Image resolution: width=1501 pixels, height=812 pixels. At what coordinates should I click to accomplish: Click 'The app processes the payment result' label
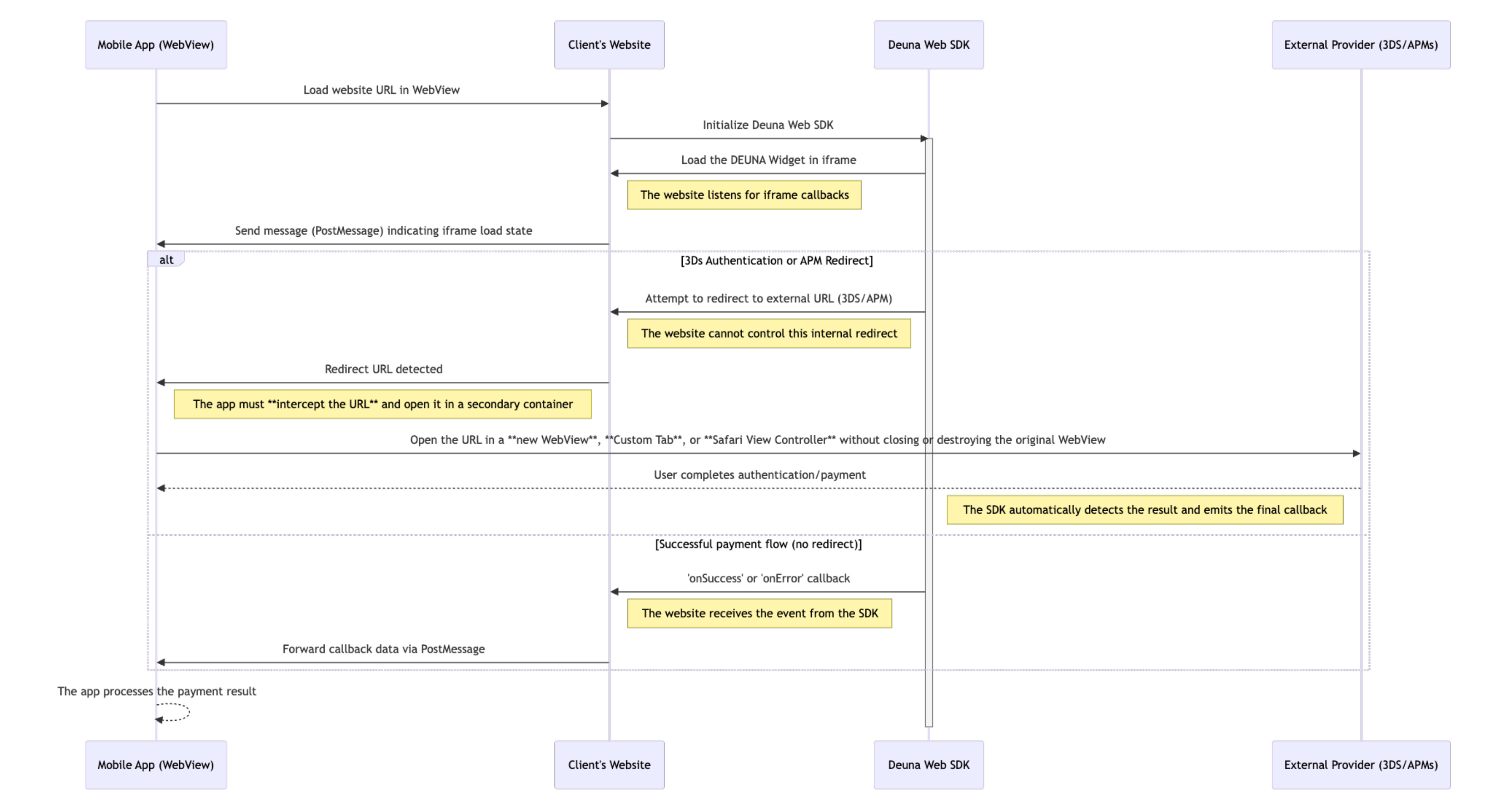pyautogui.click(x=156, y=692)
